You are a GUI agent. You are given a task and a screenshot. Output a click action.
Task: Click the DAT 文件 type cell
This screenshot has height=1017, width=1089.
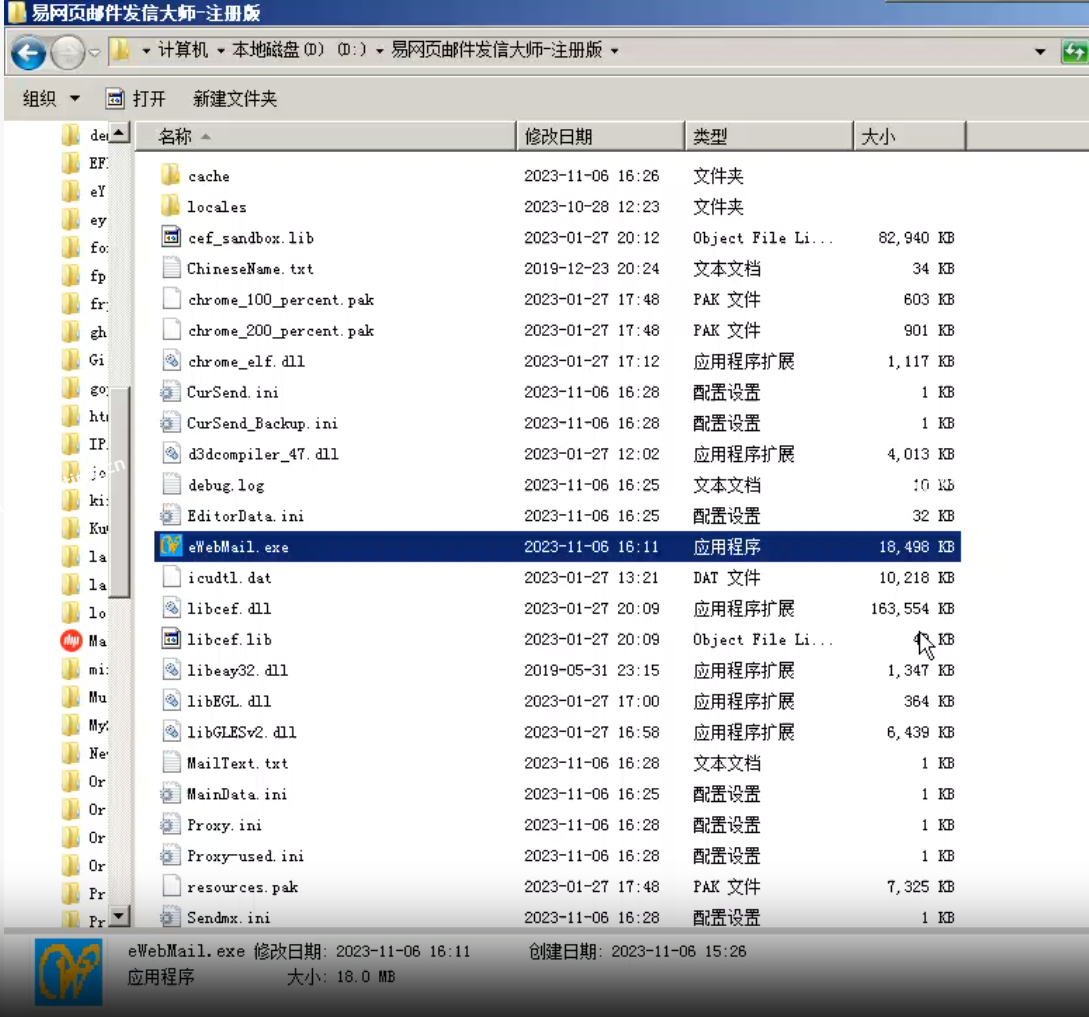[x=726, y=577]
